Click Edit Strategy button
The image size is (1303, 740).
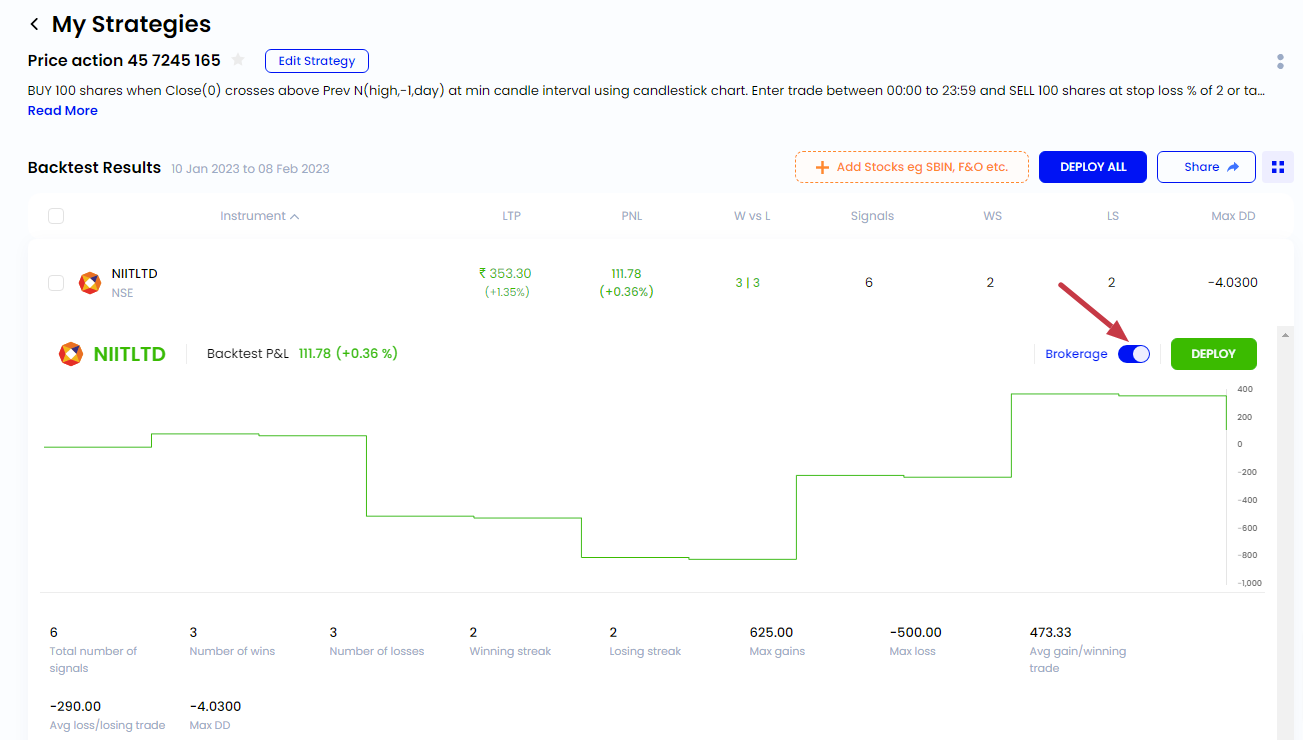pos(317,61)
